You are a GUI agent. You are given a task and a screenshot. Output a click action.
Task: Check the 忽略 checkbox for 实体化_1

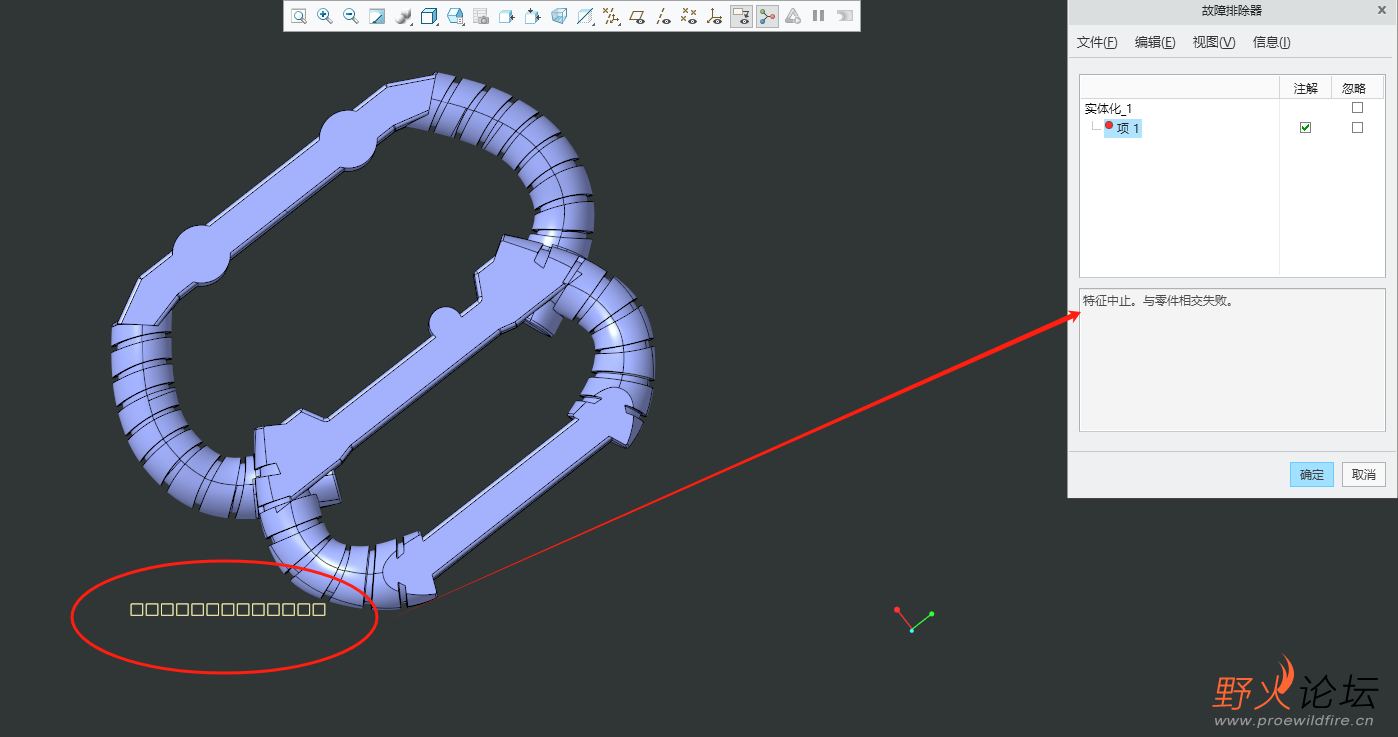pyautogui.click(x=1357, y=108)
